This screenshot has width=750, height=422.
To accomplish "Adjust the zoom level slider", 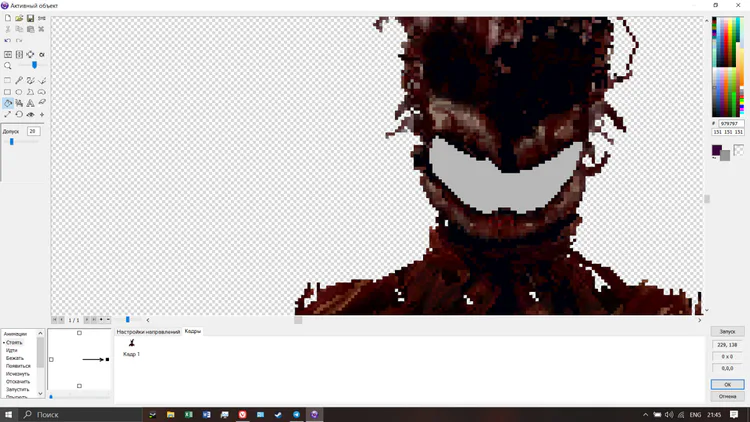I will point(34,65).
